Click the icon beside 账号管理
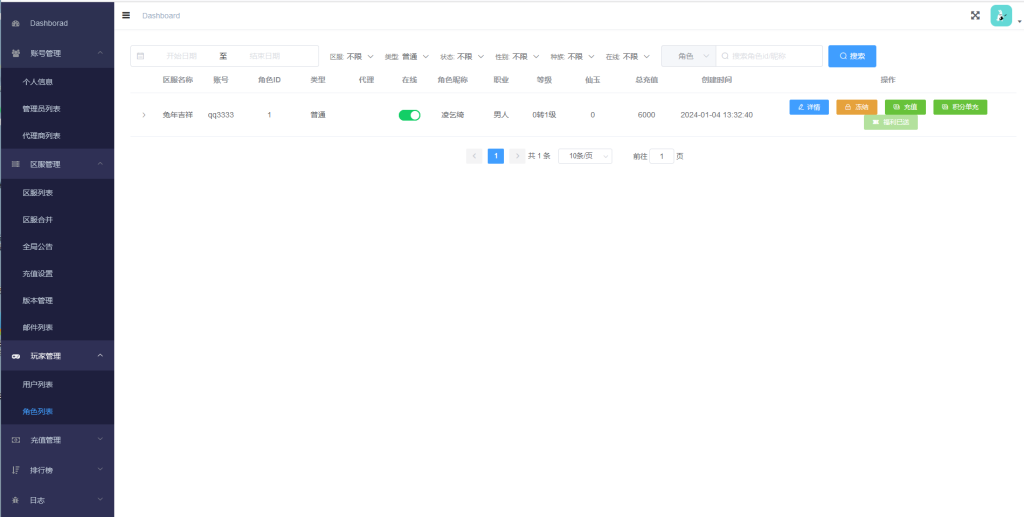Viewport: 1024px width, 517px height. 16,54
